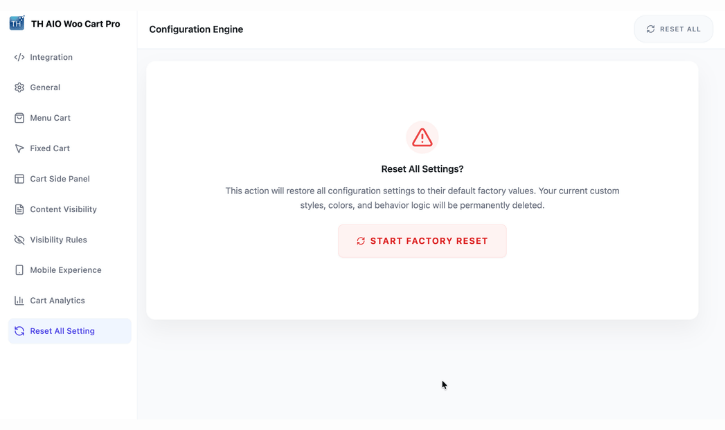This screenshot has height=430, width=725.
Task: Click the Start Factory Reset button
Action: 422,241
